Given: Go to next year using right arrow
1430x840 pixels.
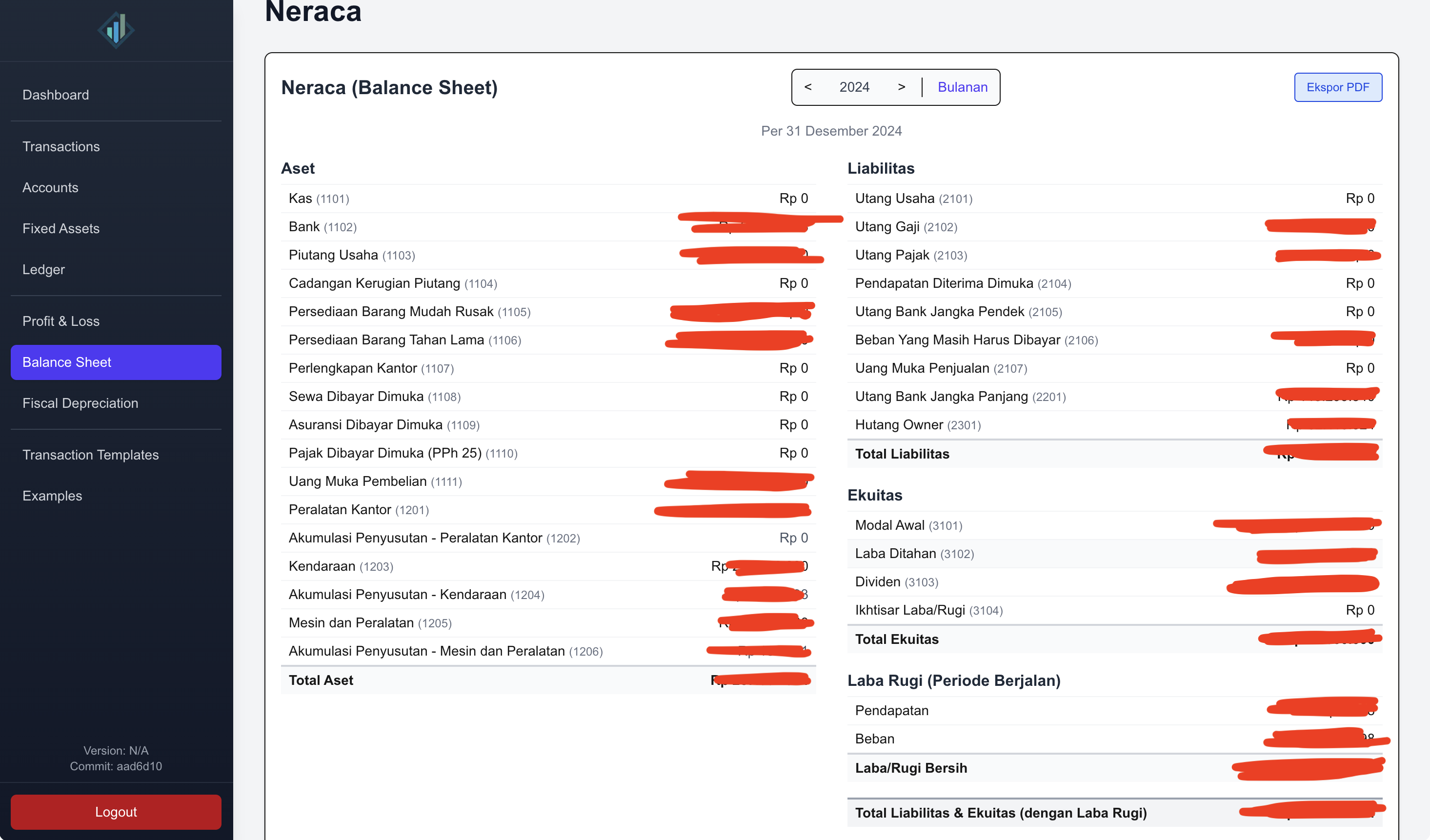Looking at the screenshot, I should click(902, 87).
